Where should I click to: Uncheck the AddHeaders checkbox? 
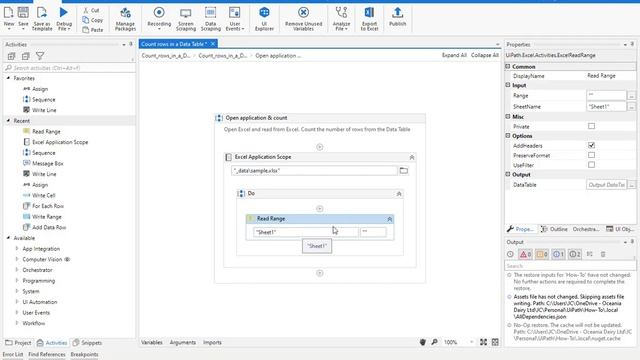(x=591, y=145)
